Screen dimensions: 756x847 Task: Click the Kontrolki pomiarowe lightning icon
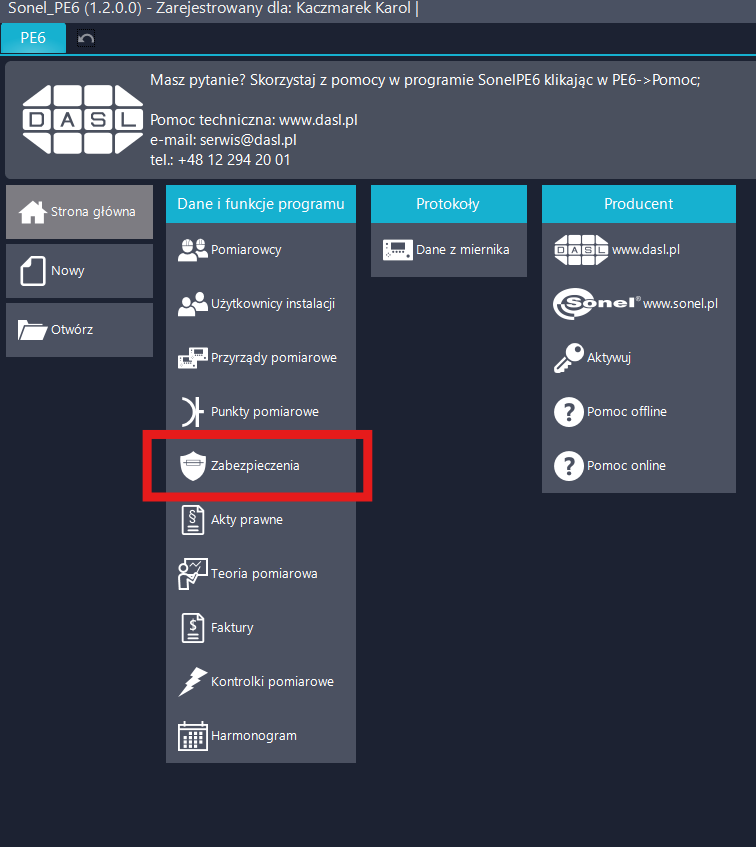(192, 682)
